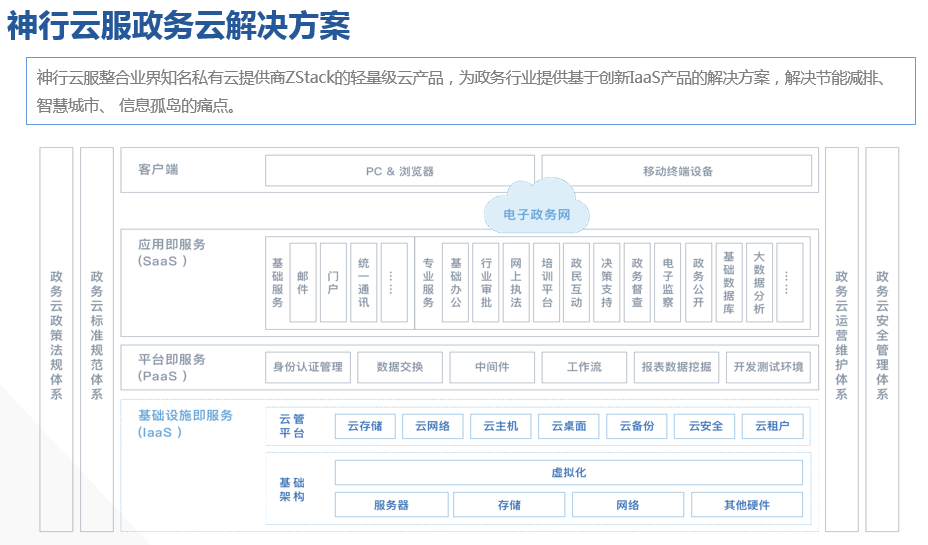Click the 云备份 box
Image resolution: width=928 pixels, height=545 pixels.
[636, 426]
